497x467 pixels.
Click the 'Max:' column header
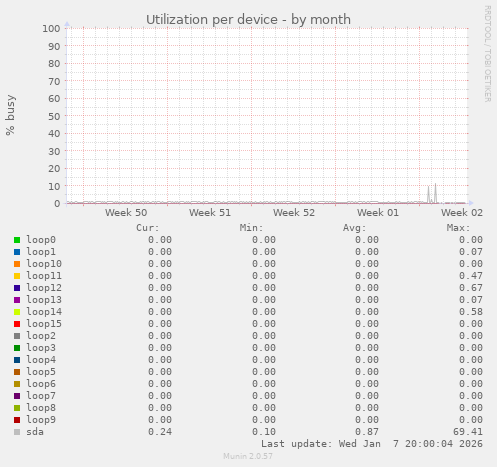click(x=458, y=228)
